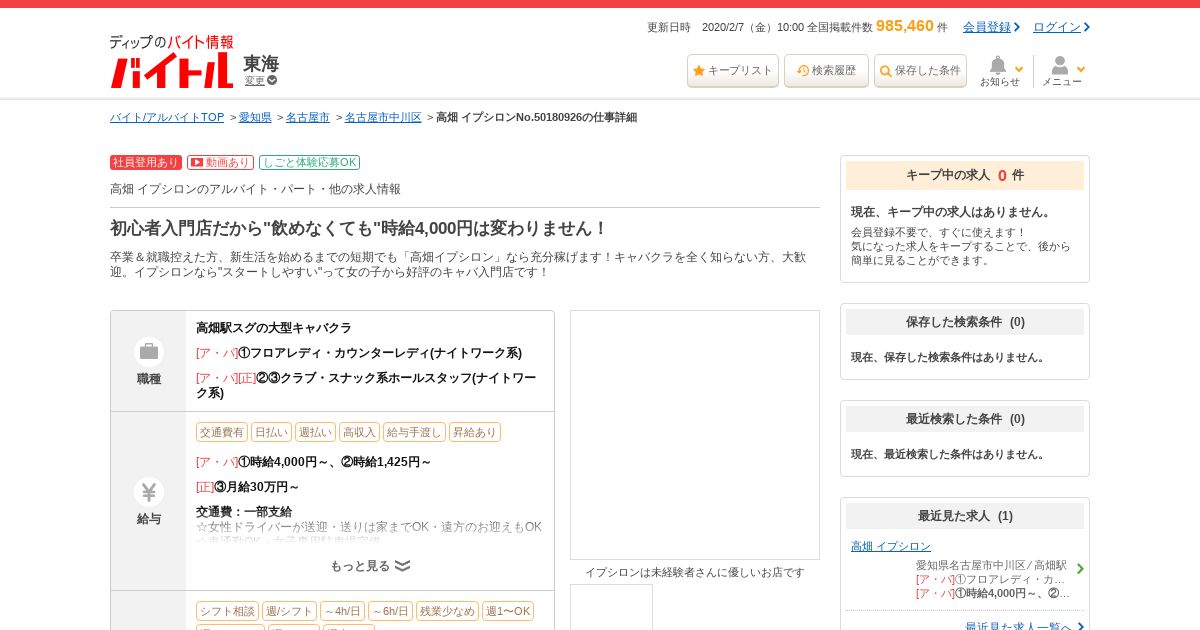Click the 985,460 listing count
Image resolution: width=1200 pixels, height=630 pixels.
(x=905, y=26)
